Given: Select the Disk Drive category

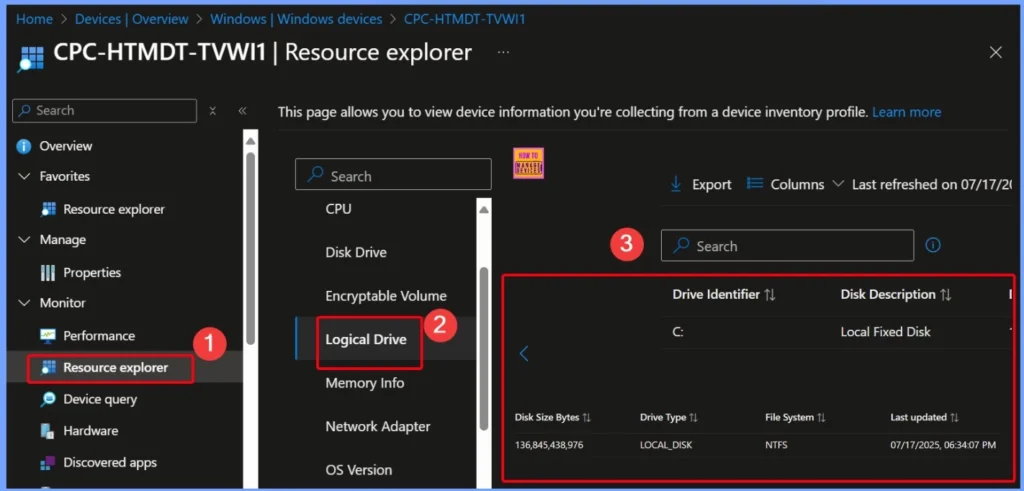Looking at the screenshot, I should click(x=356, y=252).
